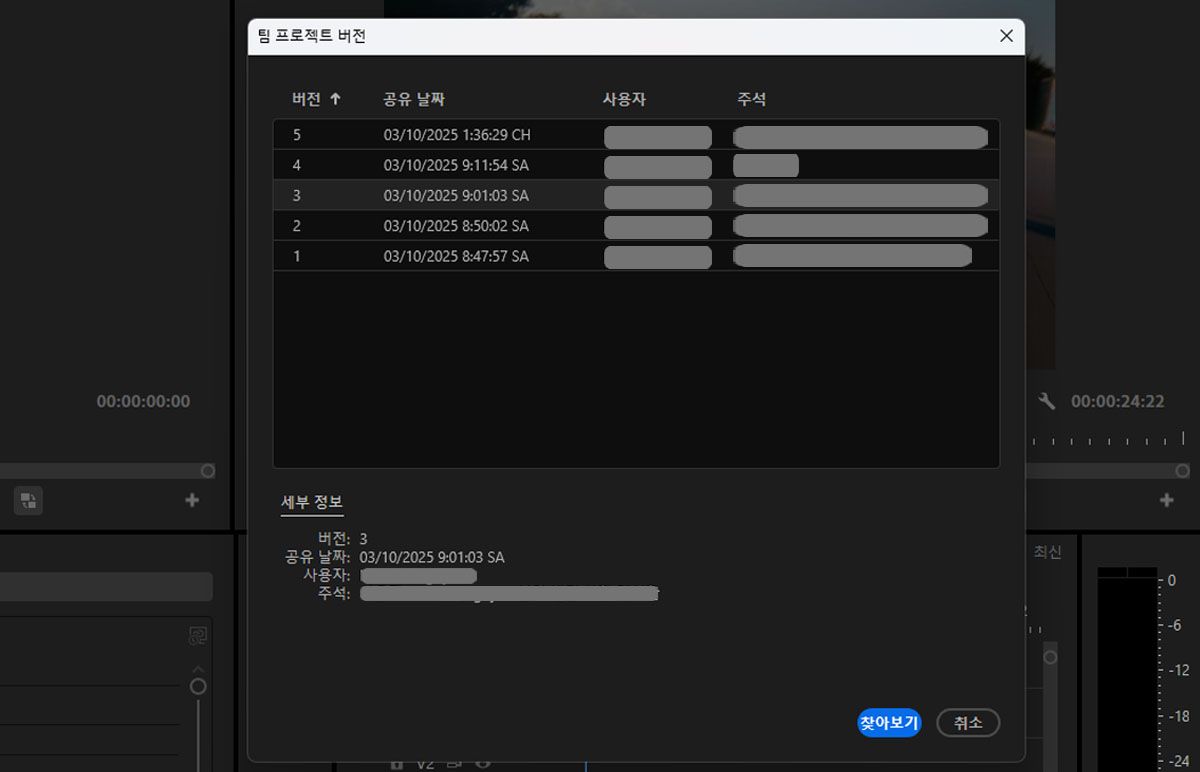Click the sync lock icon beside the V2 track
Screen dimensions: 1200x772
point(455,765)
